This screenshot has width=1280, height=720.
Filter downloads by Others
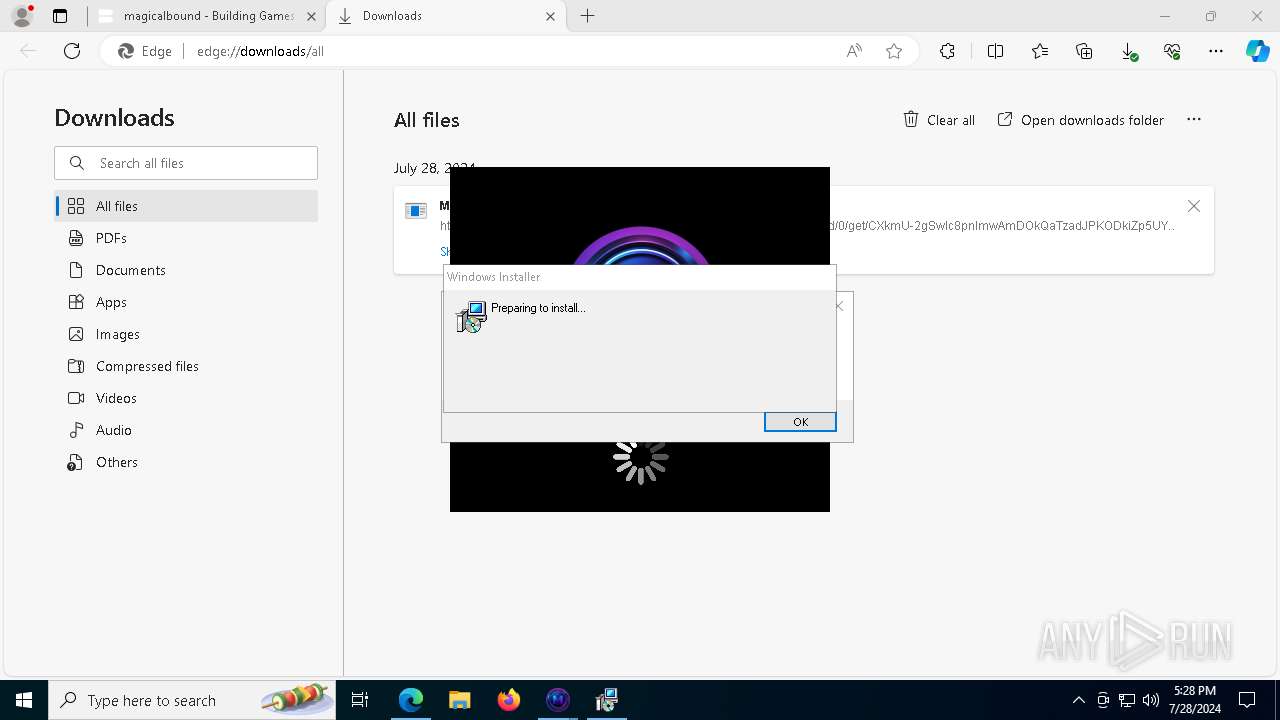tap(187, 462)
